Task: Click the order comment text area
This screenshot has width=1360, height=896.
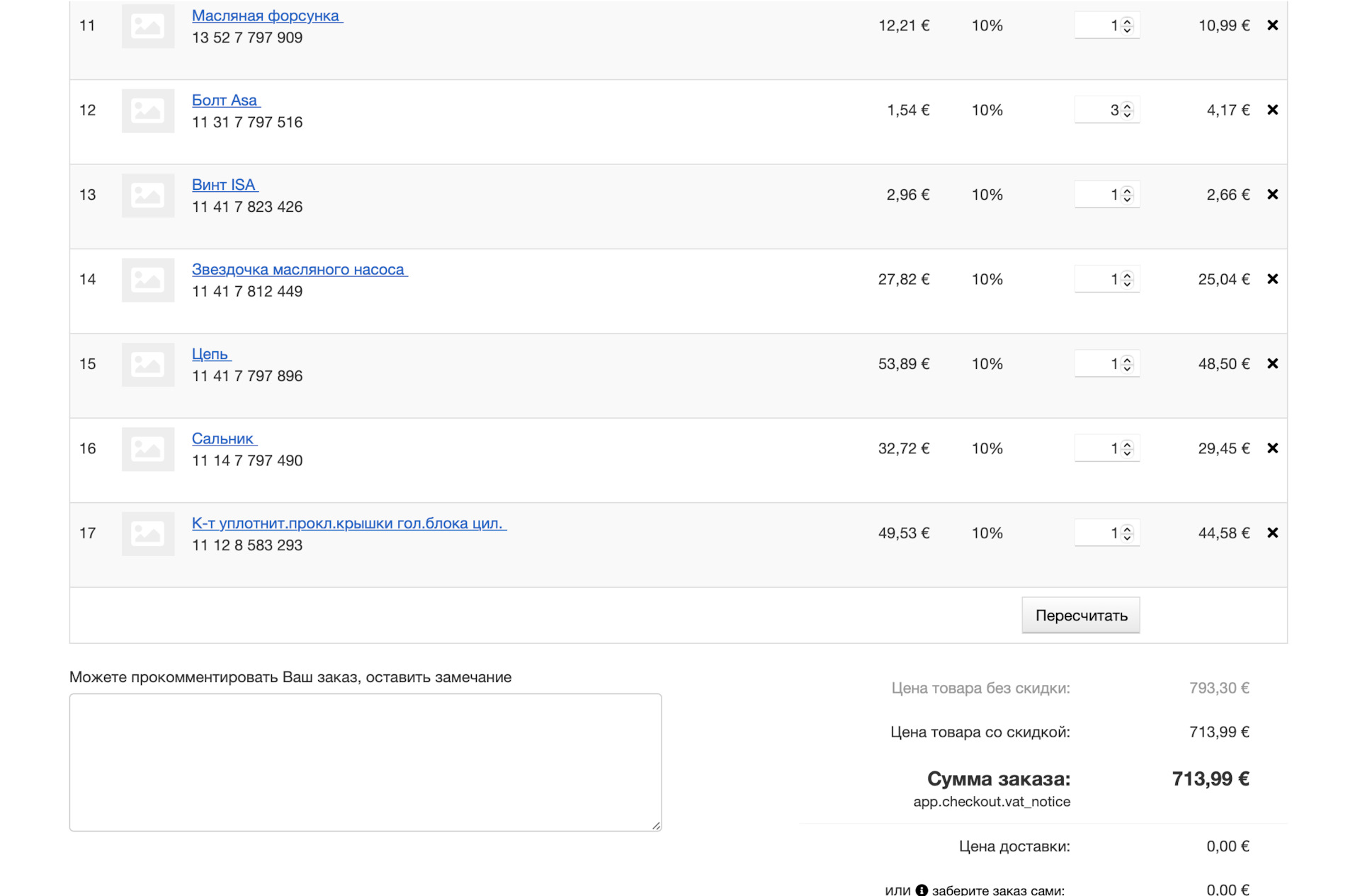Action: 365,762
